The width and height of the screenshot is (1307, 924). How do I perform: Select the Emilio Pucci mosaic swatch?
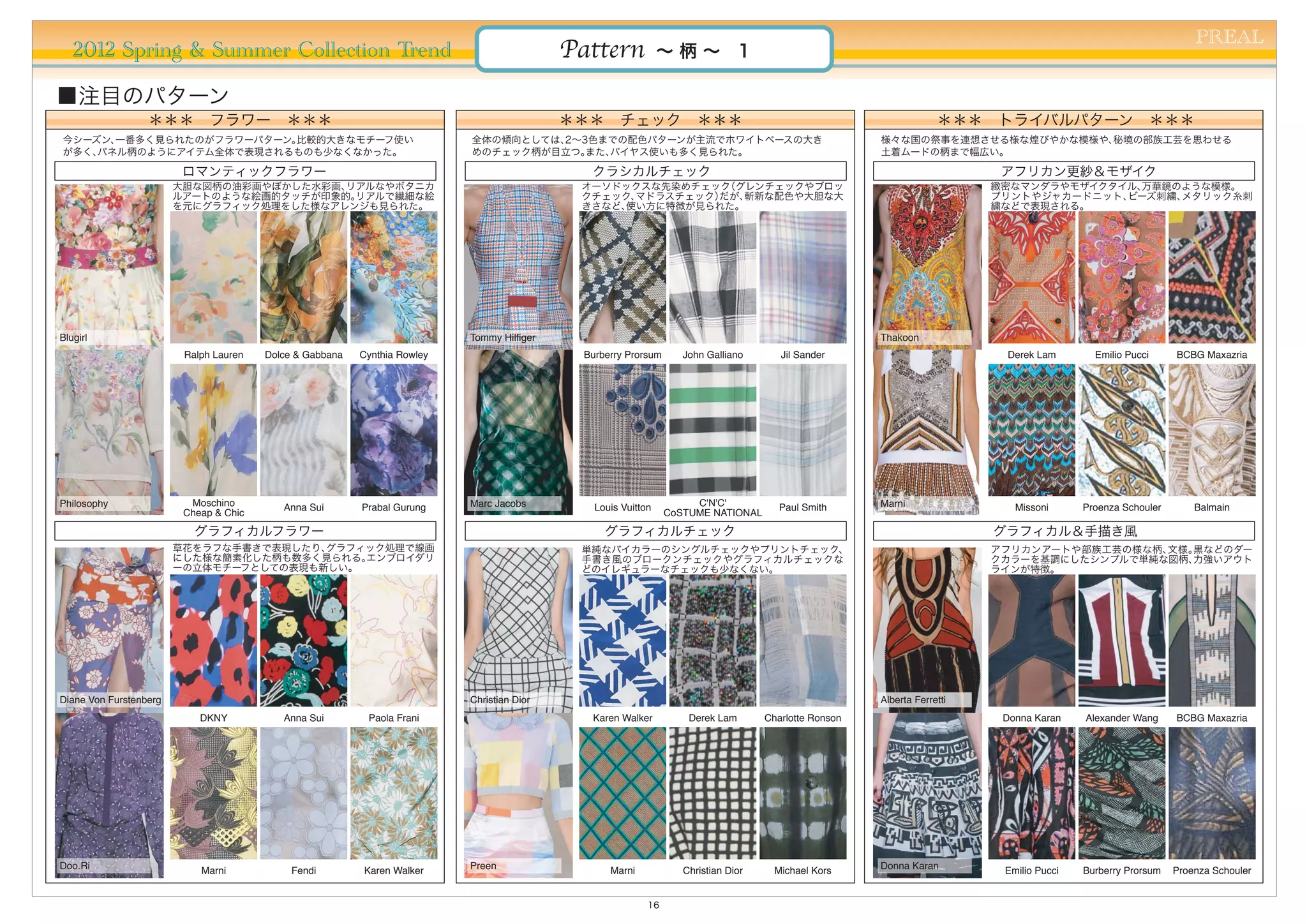1122,278
